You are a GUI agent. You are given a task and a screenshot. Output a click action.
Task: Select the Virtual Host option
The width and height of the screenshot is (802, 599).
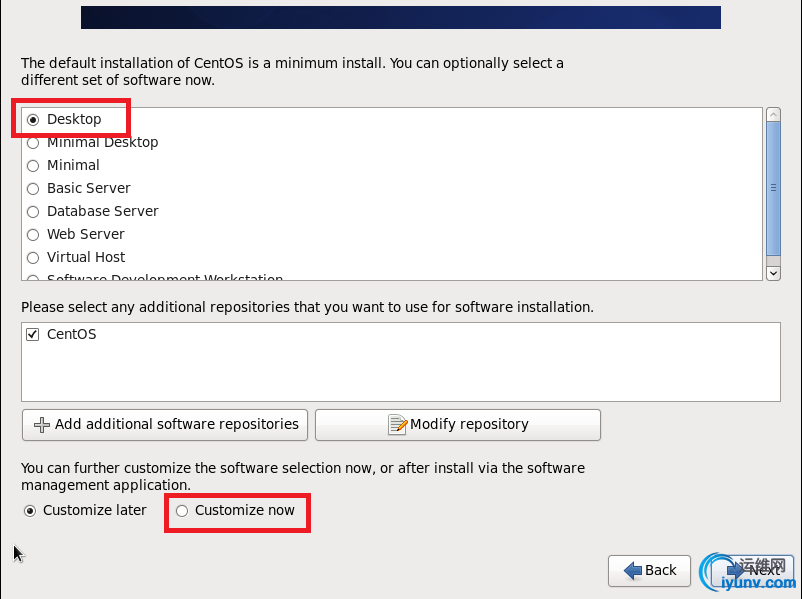[33, 257]
